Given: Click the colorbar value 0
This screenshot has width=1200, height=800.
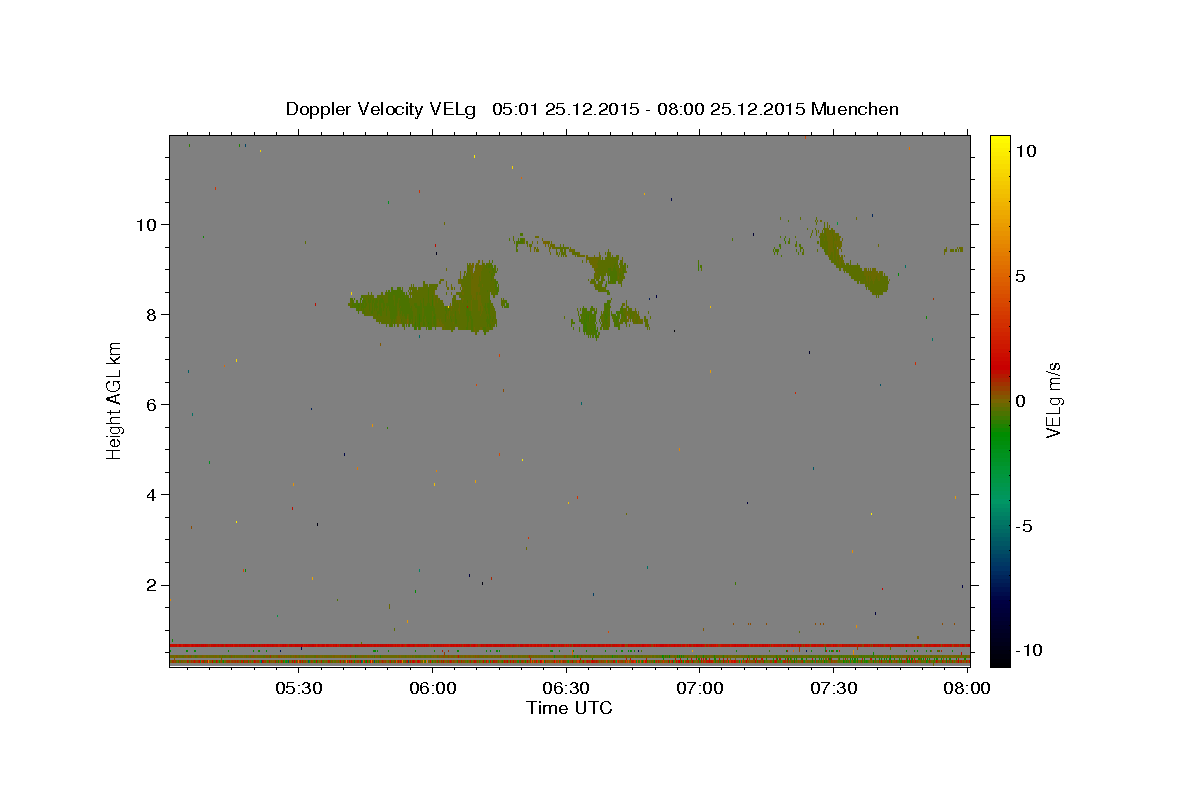Looking at the screenshot, I should (x=1020, y=400).
